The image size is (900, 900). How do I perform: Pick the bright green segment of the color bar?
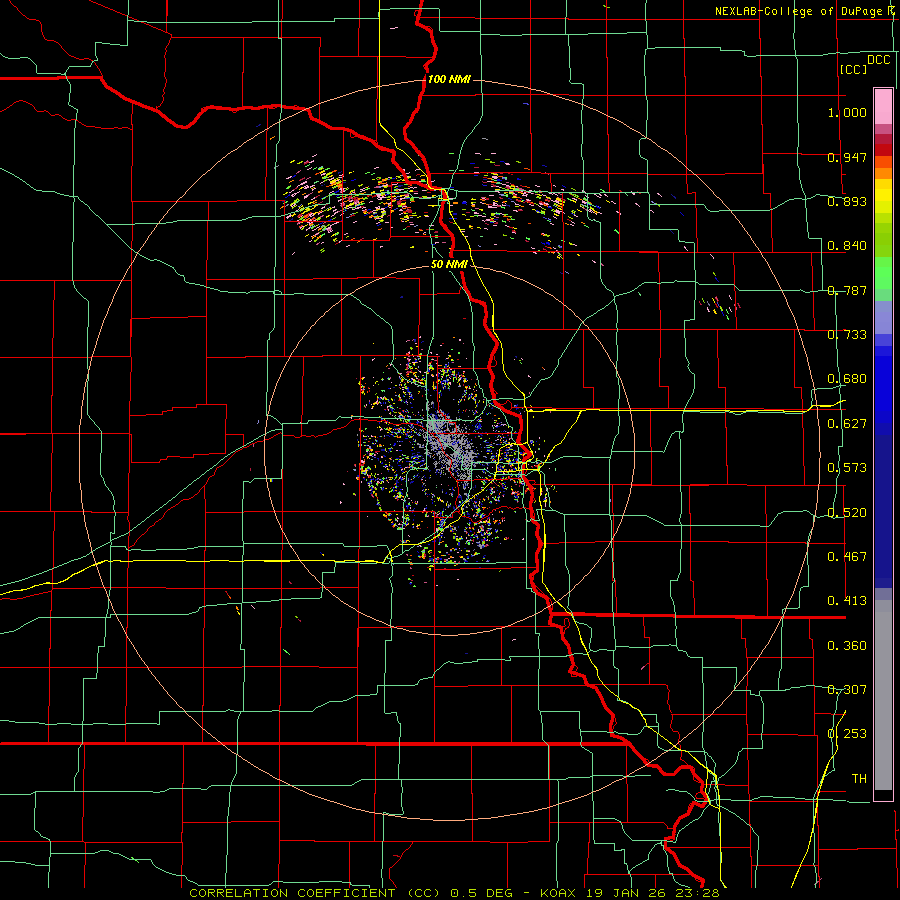tap(883, 272)
